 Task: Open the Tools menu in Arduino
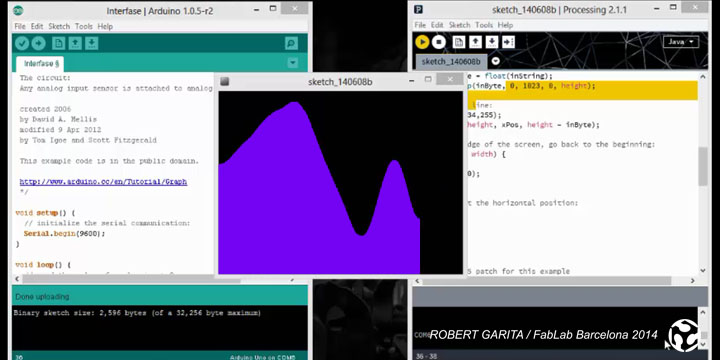pos(84,27)
